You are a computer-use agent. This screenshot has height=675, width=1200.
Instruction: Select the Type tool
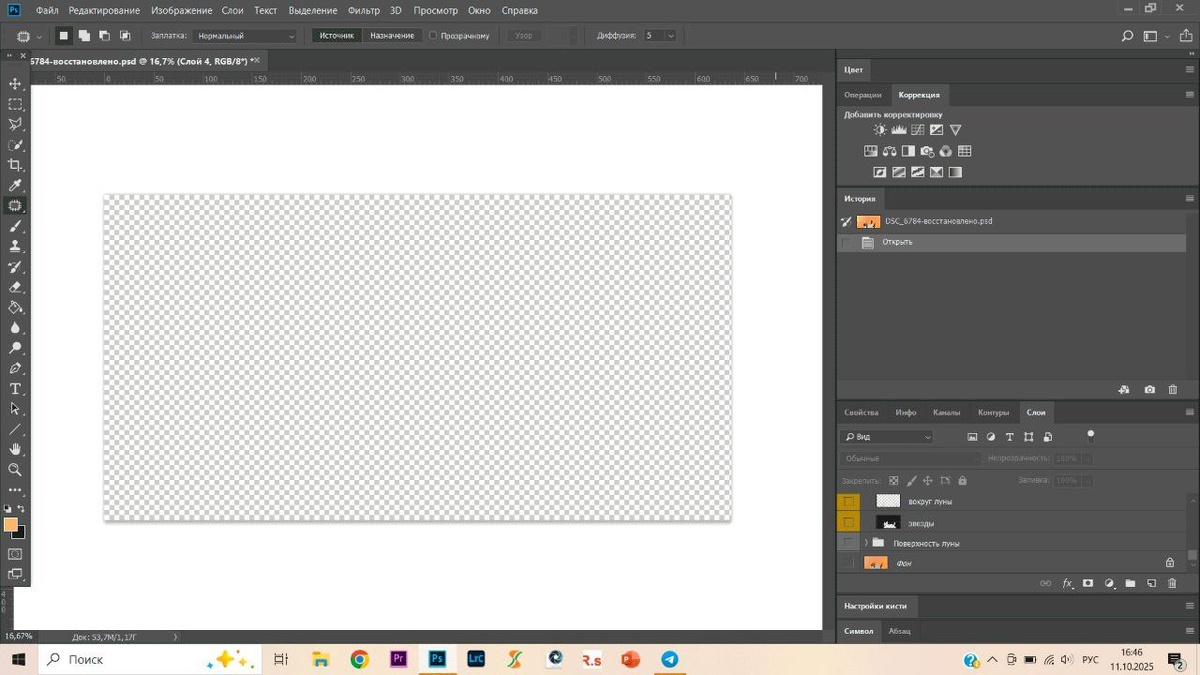coord(15,389)
